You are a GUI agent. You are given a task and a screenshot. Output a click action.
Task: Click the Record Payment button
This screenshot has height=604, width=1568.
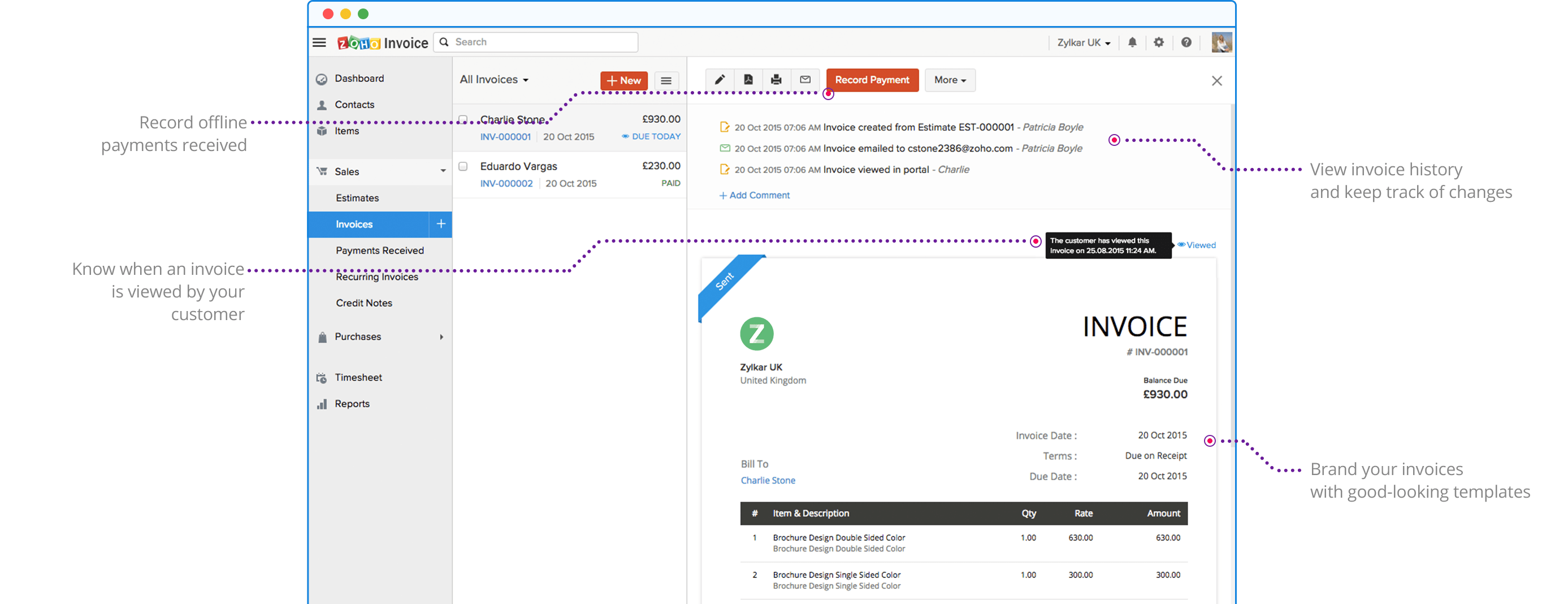pos(872,80)
